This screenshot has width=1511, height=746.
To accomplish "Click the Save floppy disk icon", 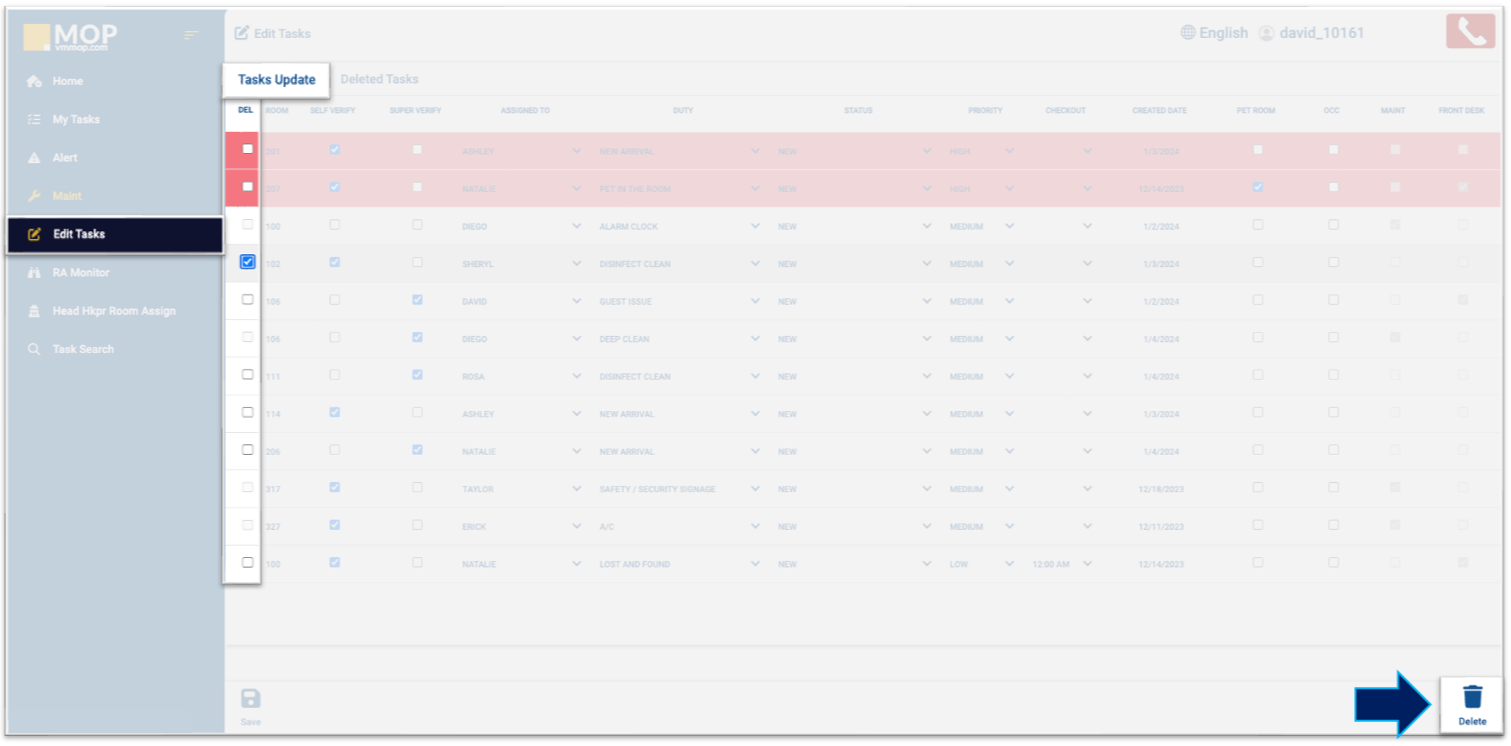I will coord(251,699).
